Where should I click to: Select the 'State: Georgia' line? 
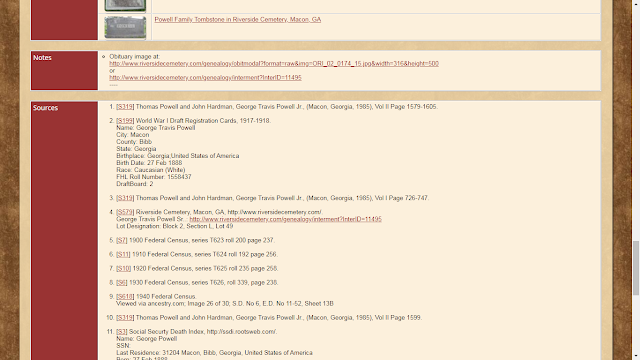[x=136, y=149]
